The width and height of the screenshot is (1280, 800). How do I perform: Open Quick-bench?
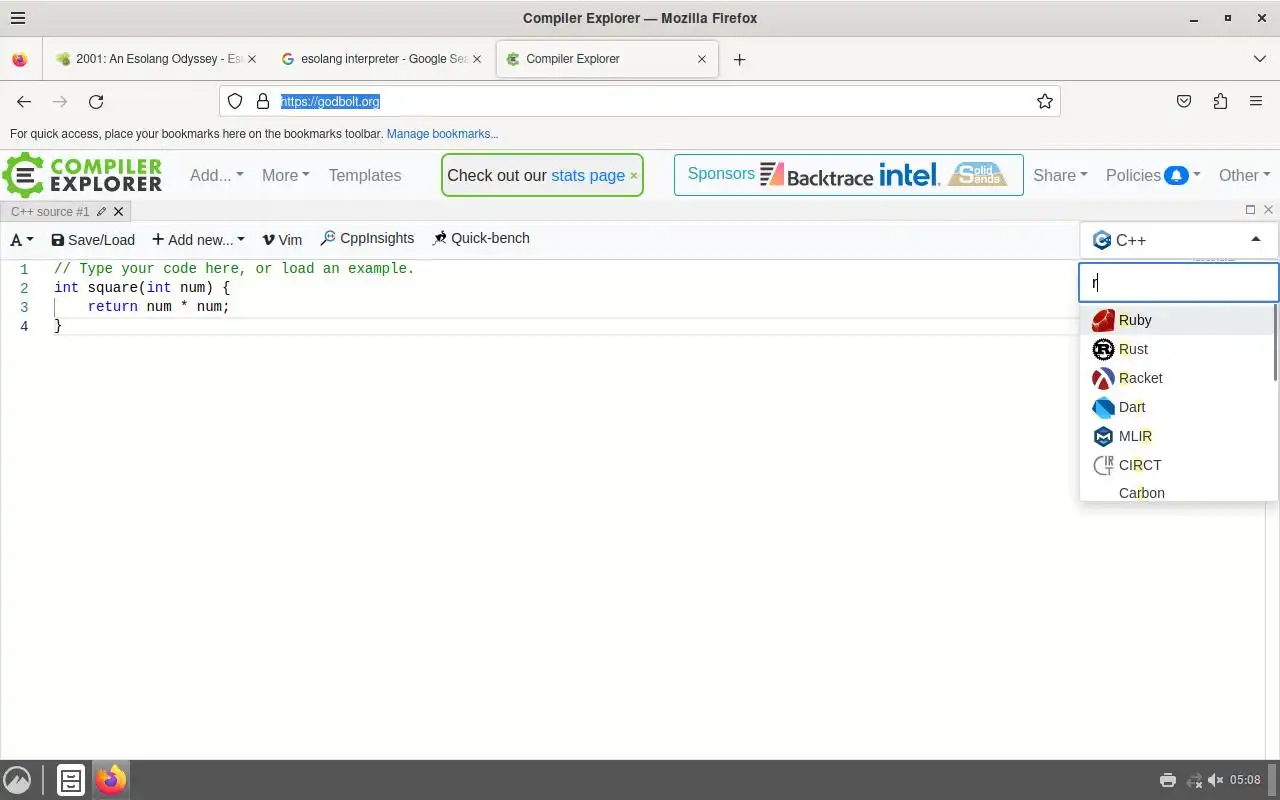(x=481, y=238)
